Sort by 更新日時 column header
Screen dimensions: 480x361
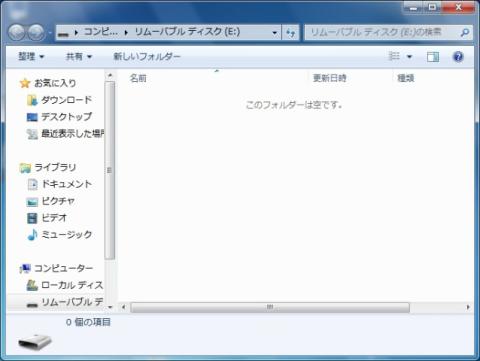click(330, 78)
